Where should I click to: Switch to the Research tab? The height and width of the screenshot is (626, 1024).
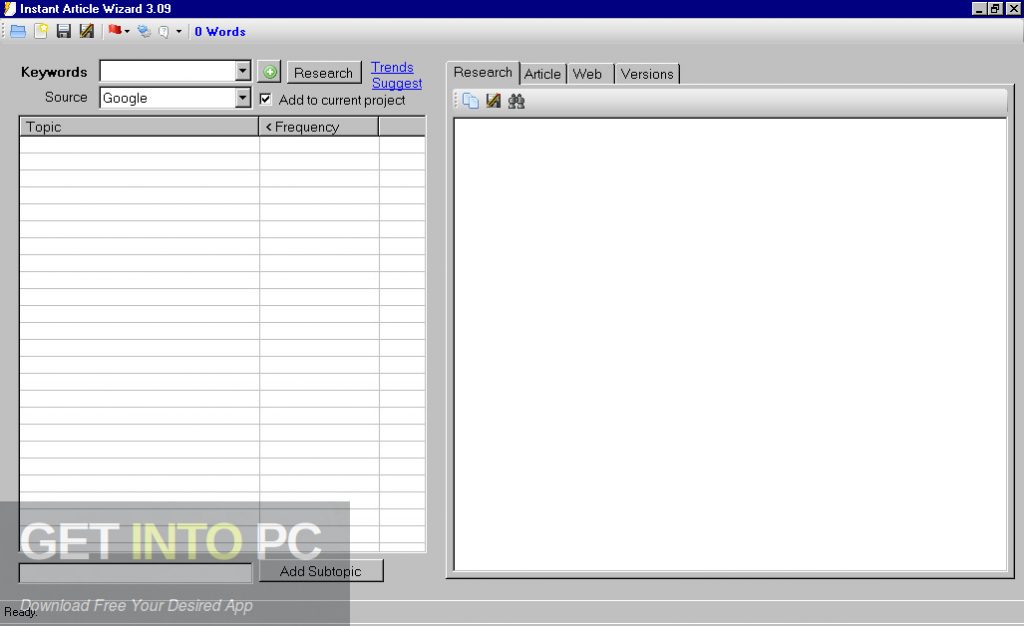pyautogui.click(x=483, y=72)
